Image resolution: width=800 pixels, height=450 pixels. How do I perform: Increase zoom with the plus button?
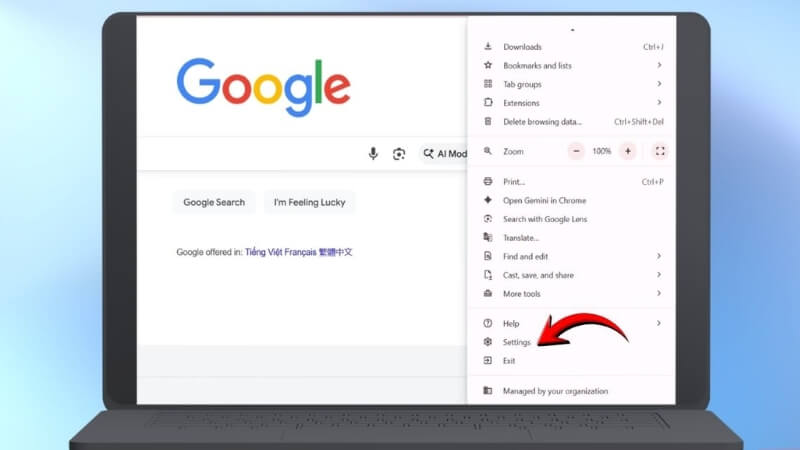pos(628,151)
